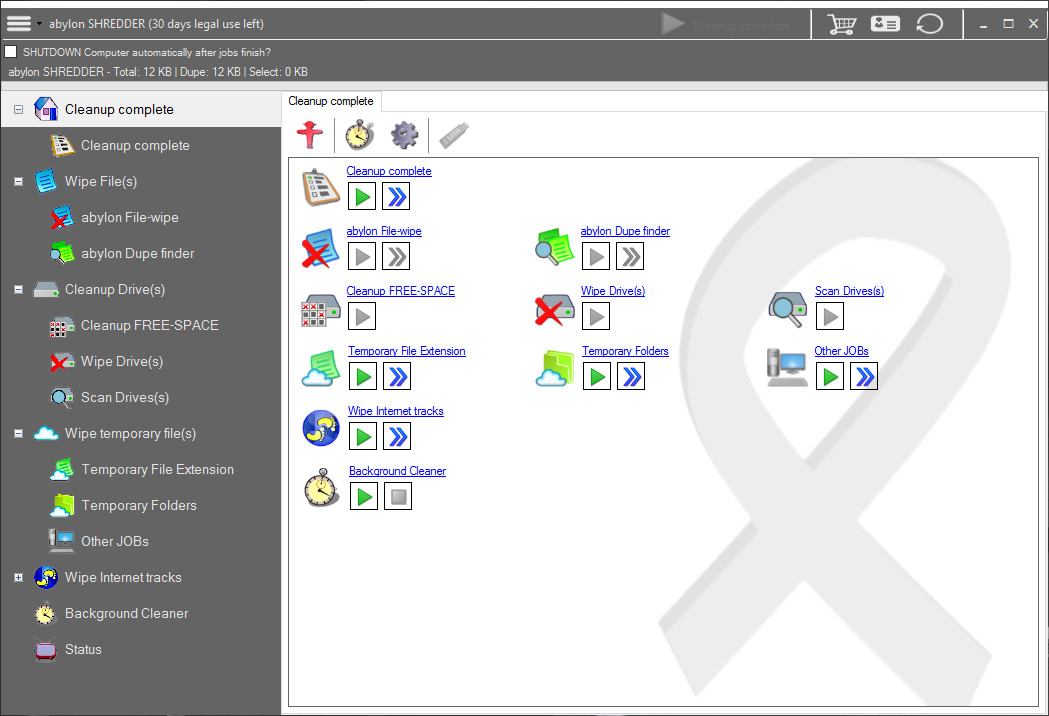Click the Wipe Internet tracks globe icon in main panel
The image size is (1049, 716).
point(320,428)
